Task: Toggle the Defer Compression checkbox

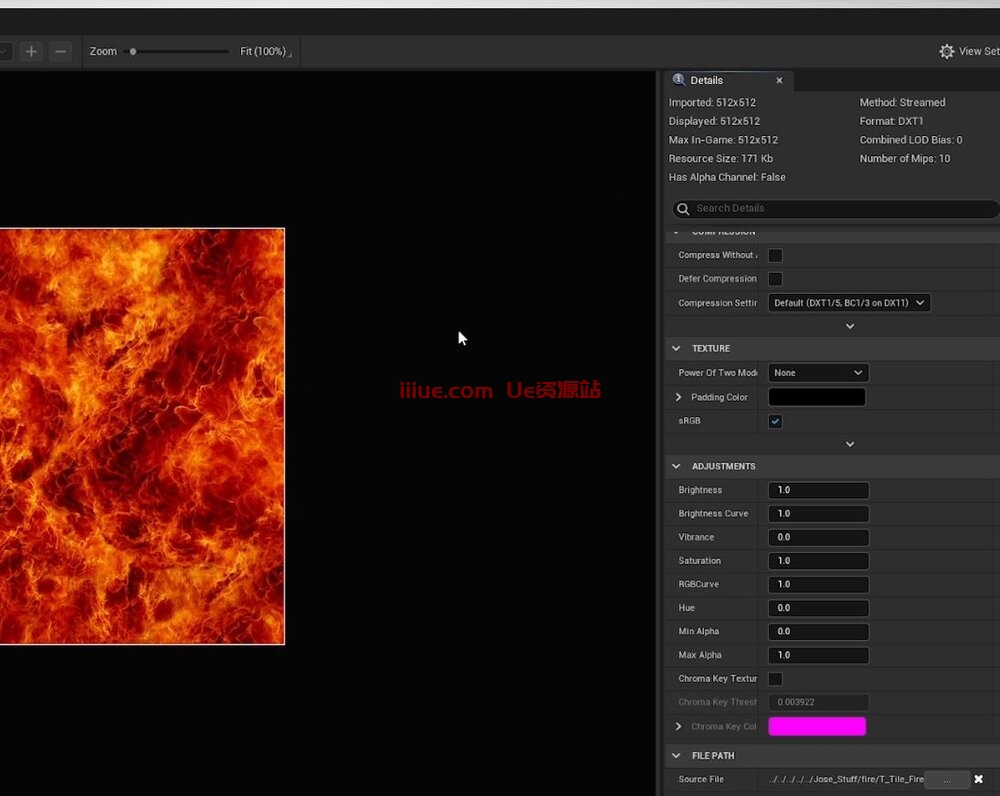Action: pos(775,279)
